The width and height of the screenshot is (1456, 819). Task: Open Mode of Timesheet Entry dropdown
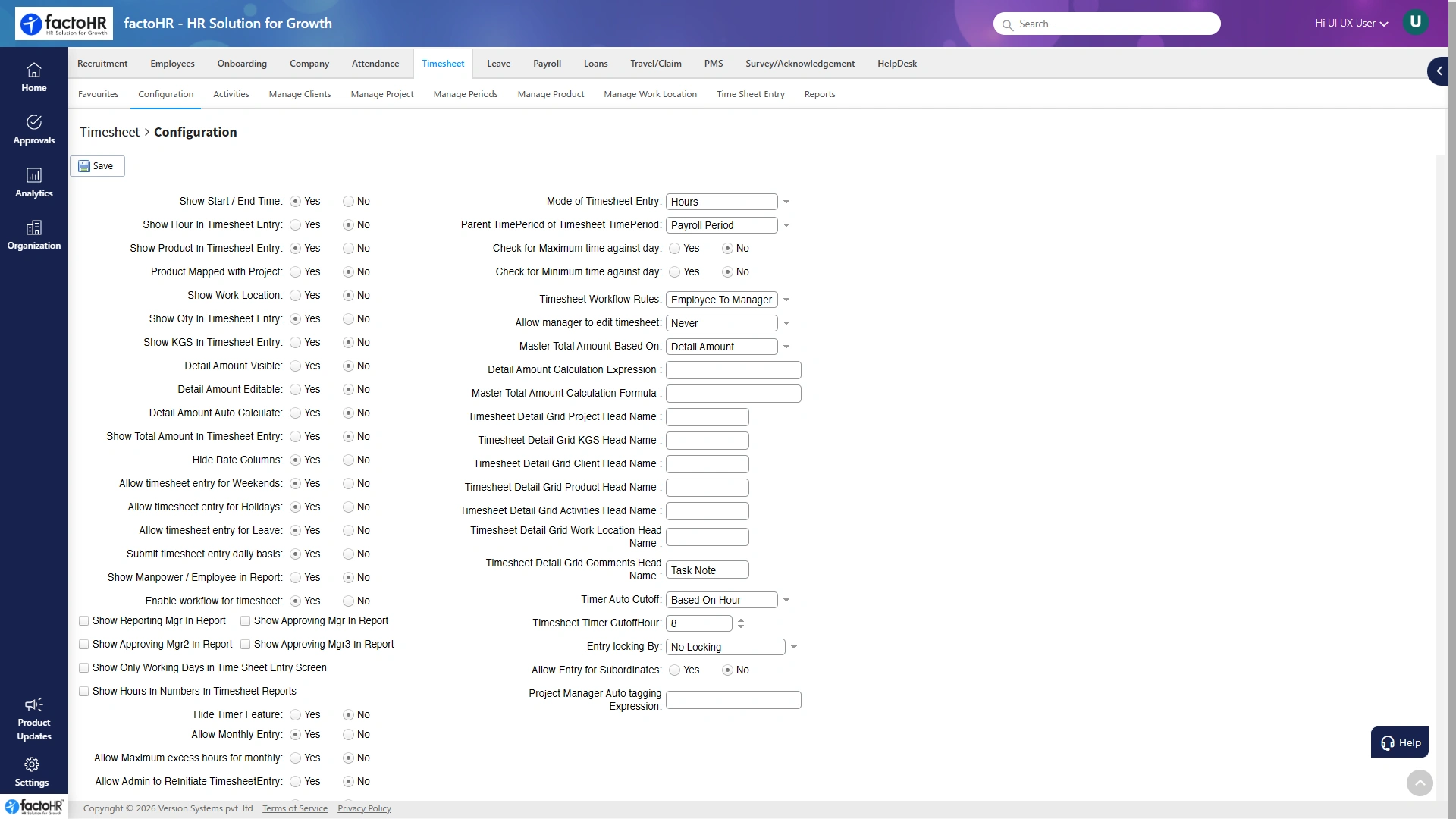tap(786, 202)
